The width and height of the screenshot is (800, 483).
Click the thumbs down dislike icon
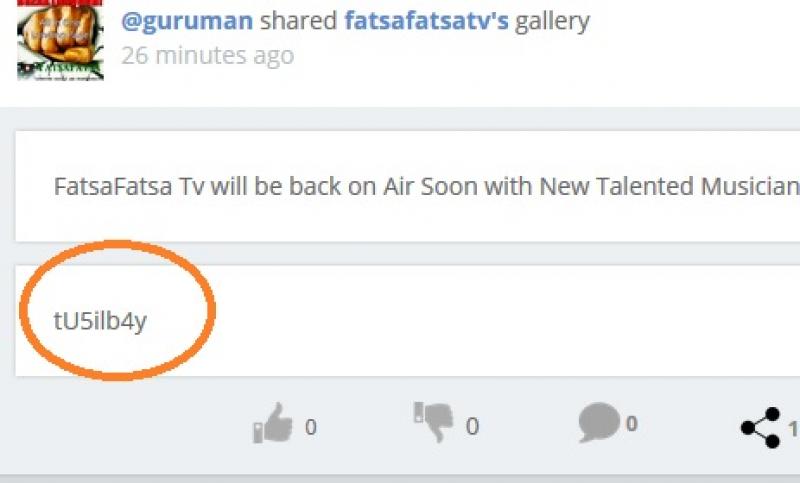tap(434, 421)
